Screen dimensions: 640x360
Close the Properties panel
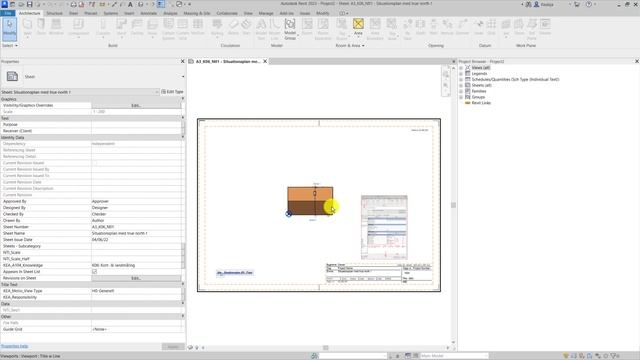click(182, 61)
